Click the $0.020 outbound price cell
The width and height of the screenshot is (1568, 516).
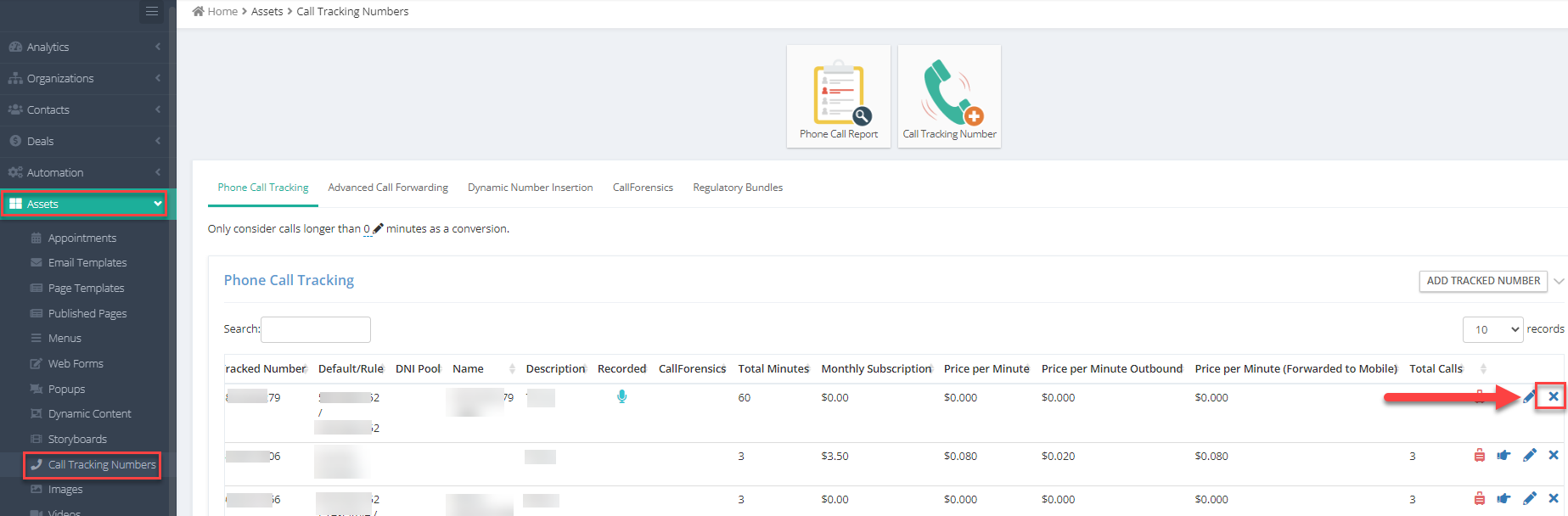1058,456
